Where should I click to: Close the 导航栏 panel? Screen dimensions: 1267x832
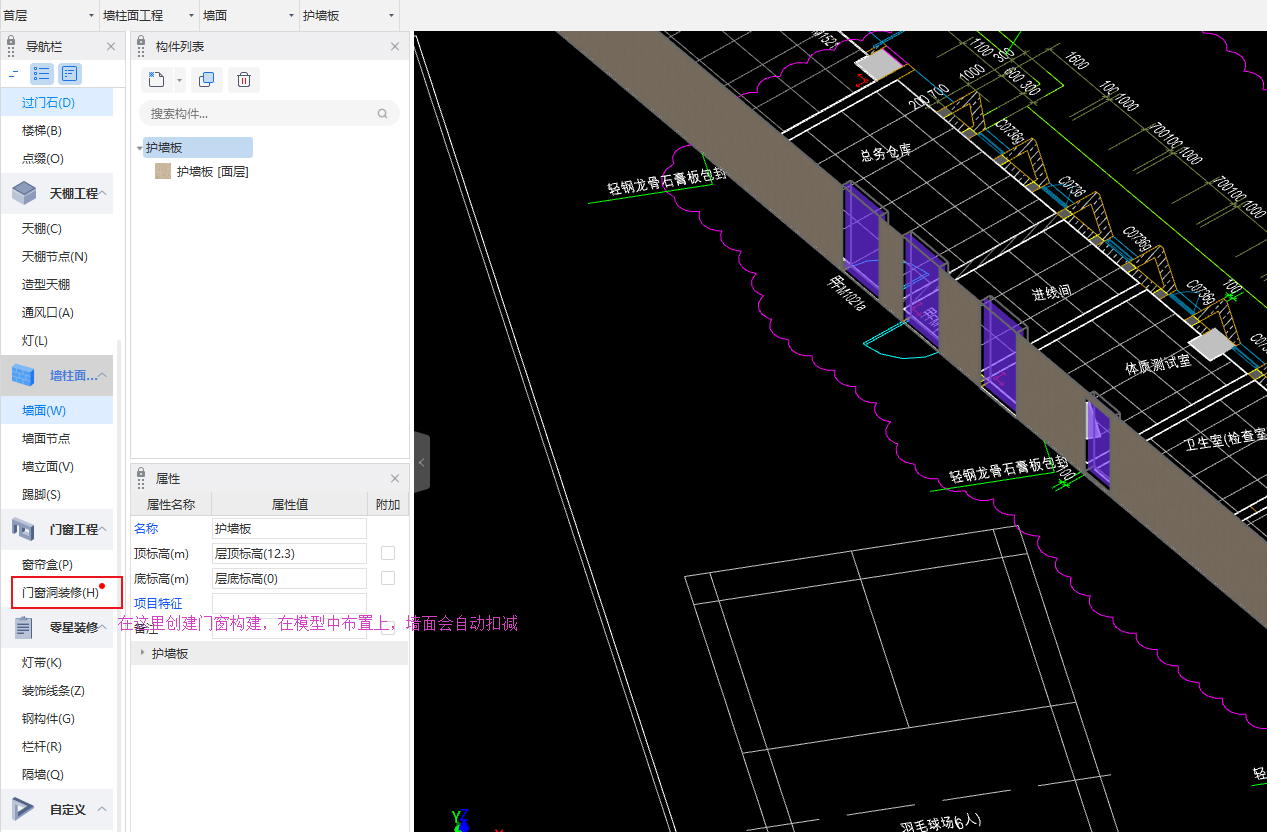pos(111,47)
